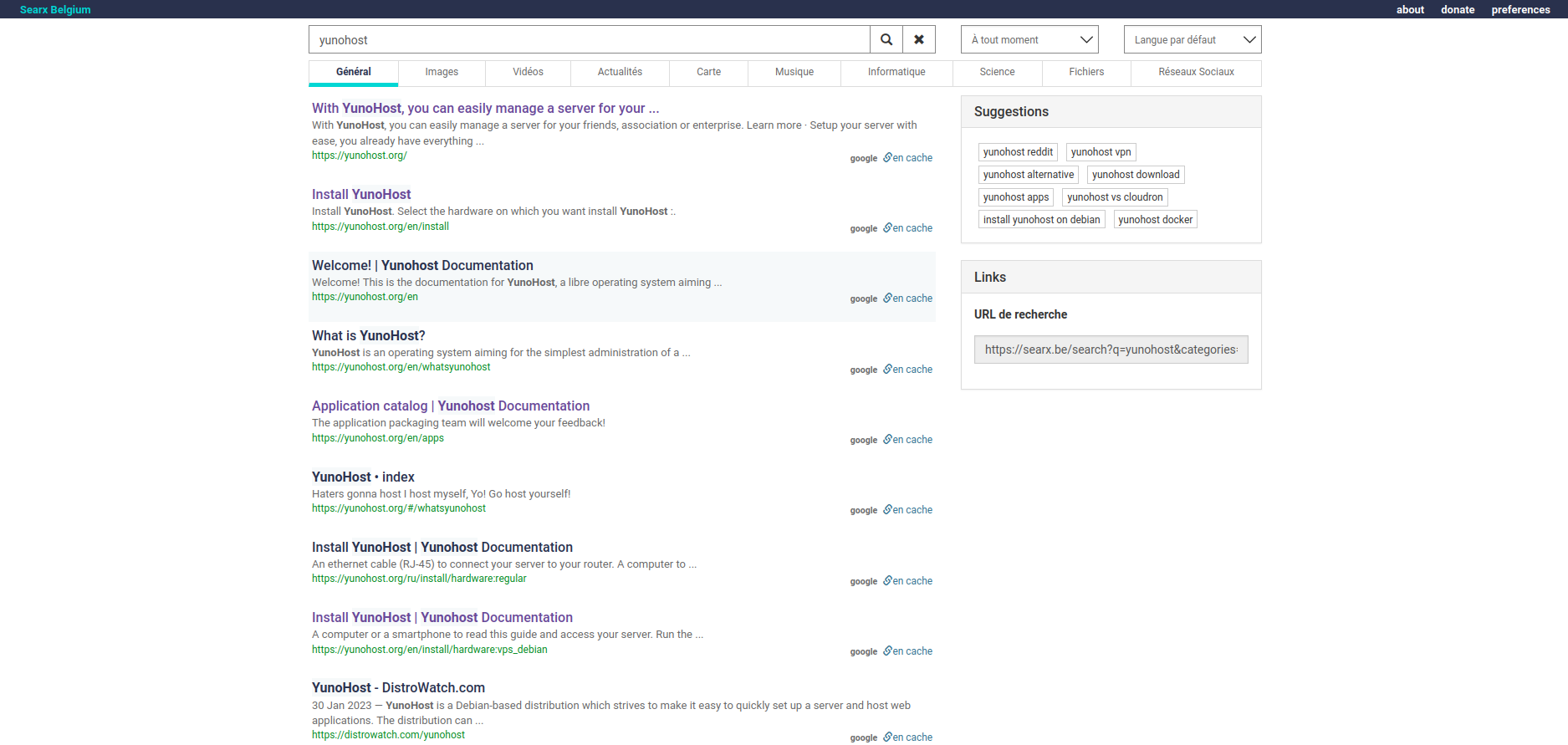Switch to the Vidéos tab
Viewport: 1568px width, 745px height.
click(528, 72)
